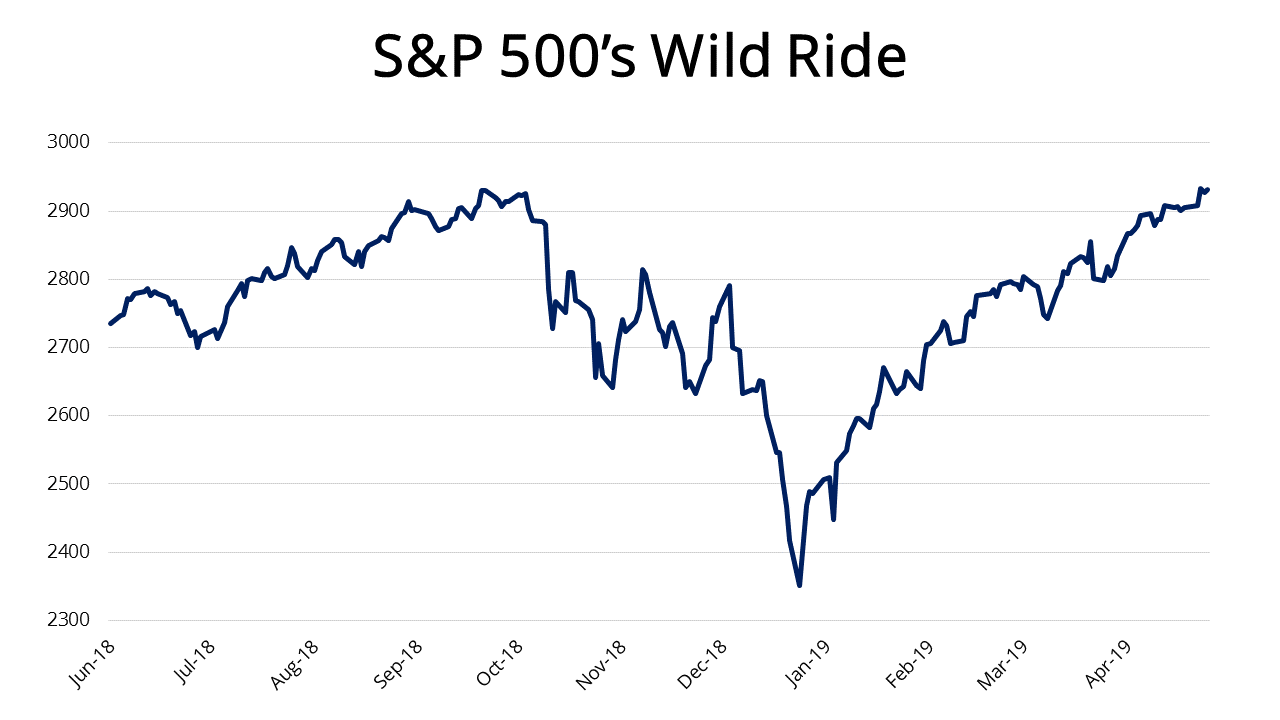Select the 2400 label on the y-axis
The height and width of the screenshot is (720, 1280).
tap(69, 552)
